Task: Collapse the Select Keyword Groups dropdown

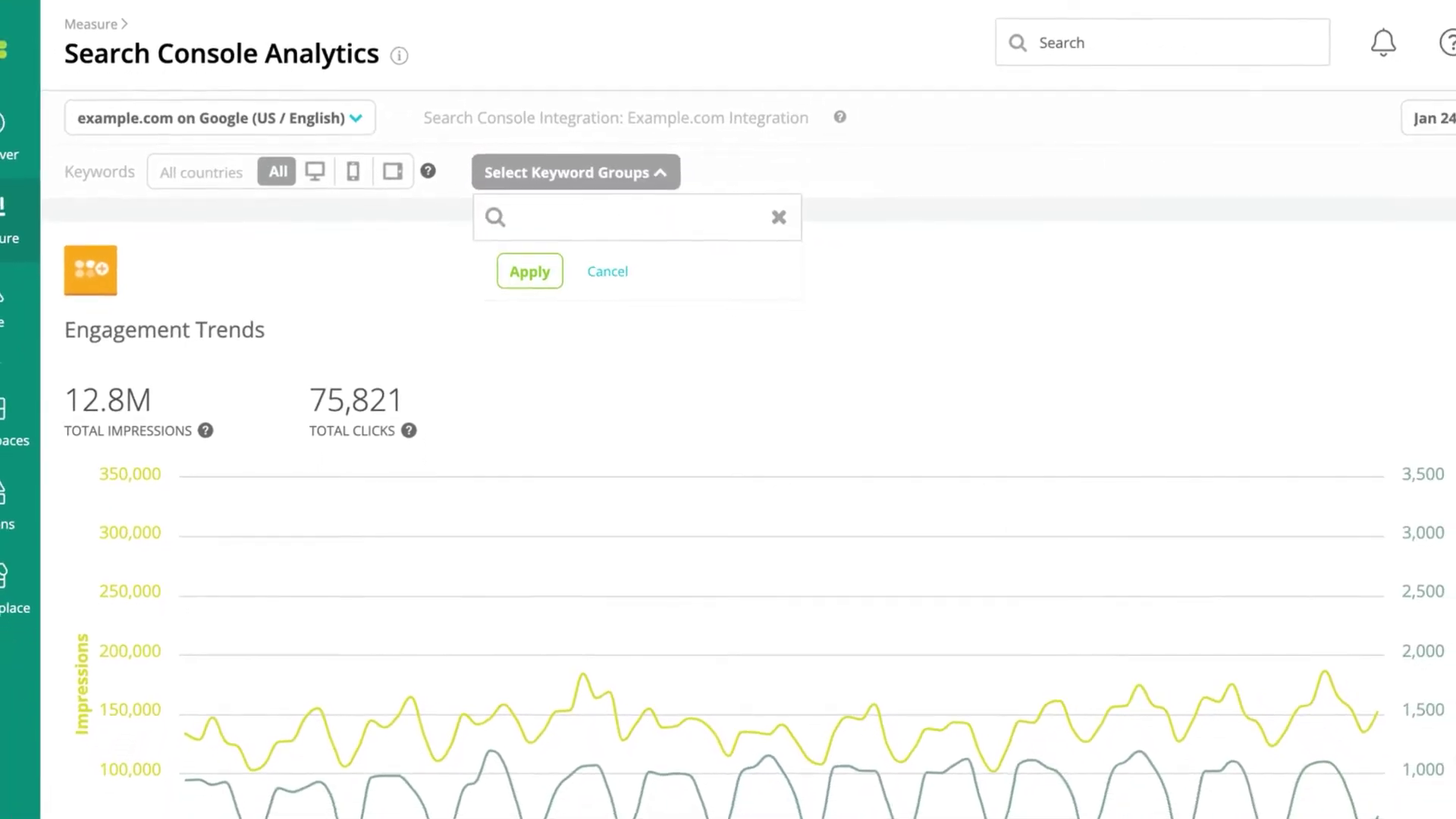Action: [576, 172]
